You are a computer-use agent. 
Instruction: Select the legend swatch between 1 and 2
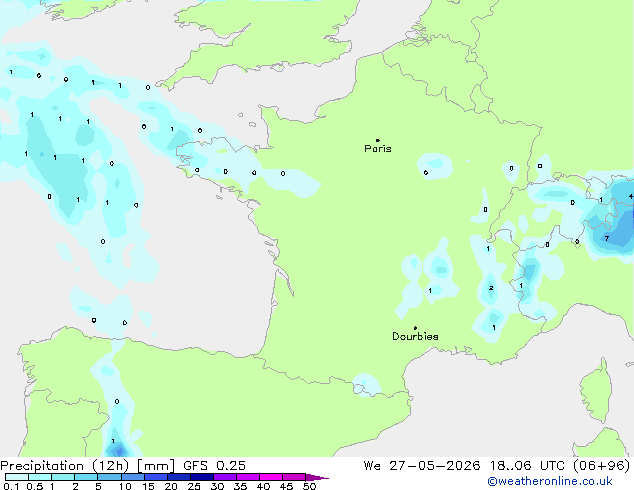pyautogui.click(x=63, y=477)
